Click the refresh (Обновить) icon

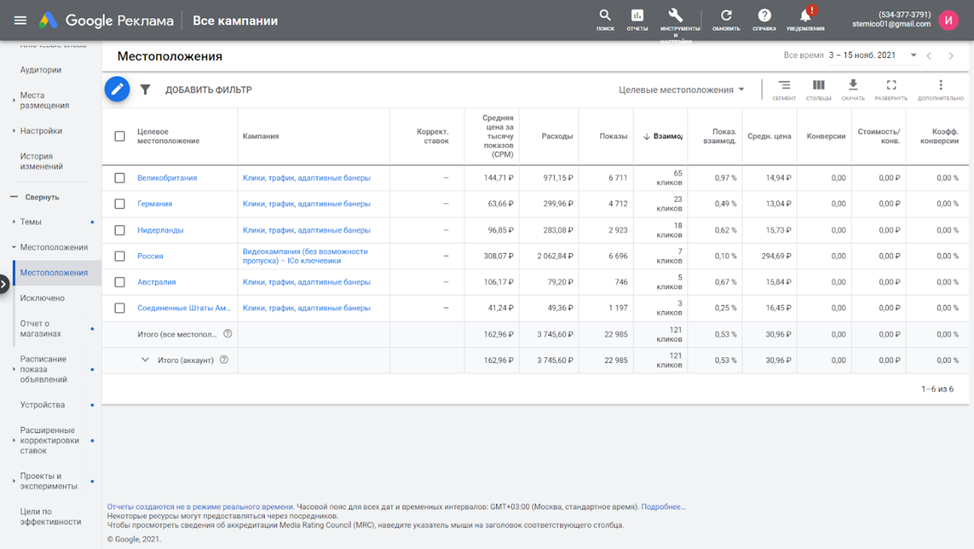click(x=726, y=16)
